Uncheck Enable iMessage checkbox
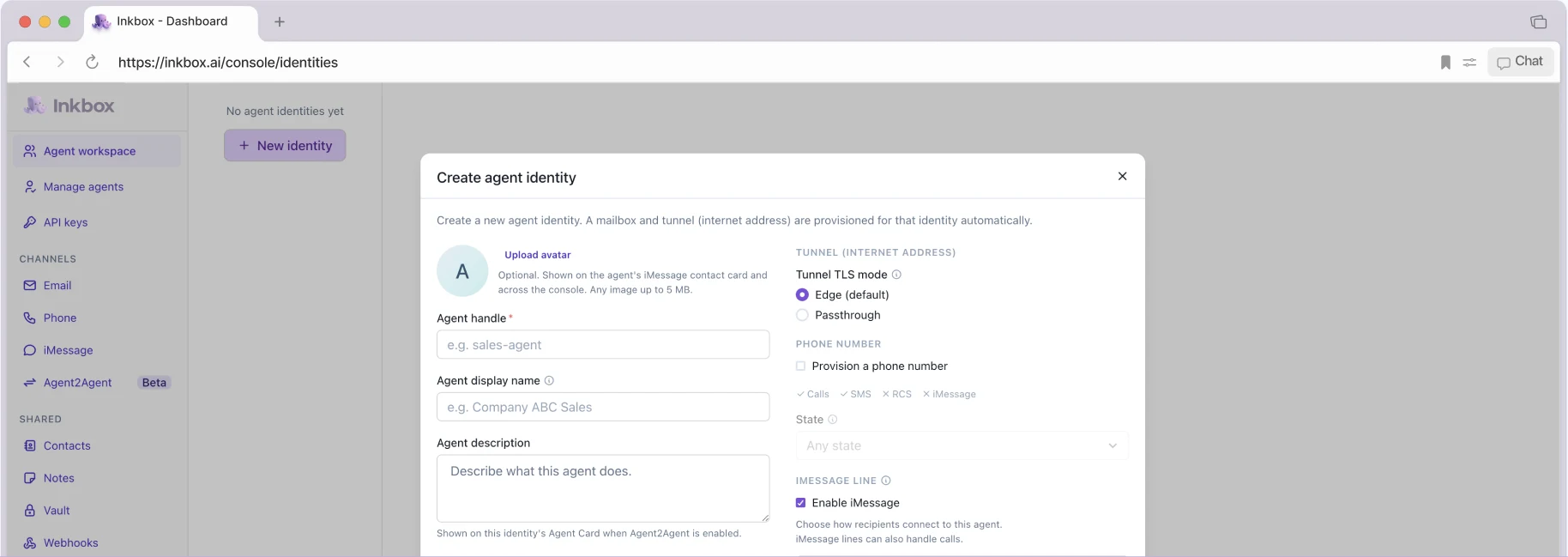The image size is (1568, 557). tap(800, 503)
